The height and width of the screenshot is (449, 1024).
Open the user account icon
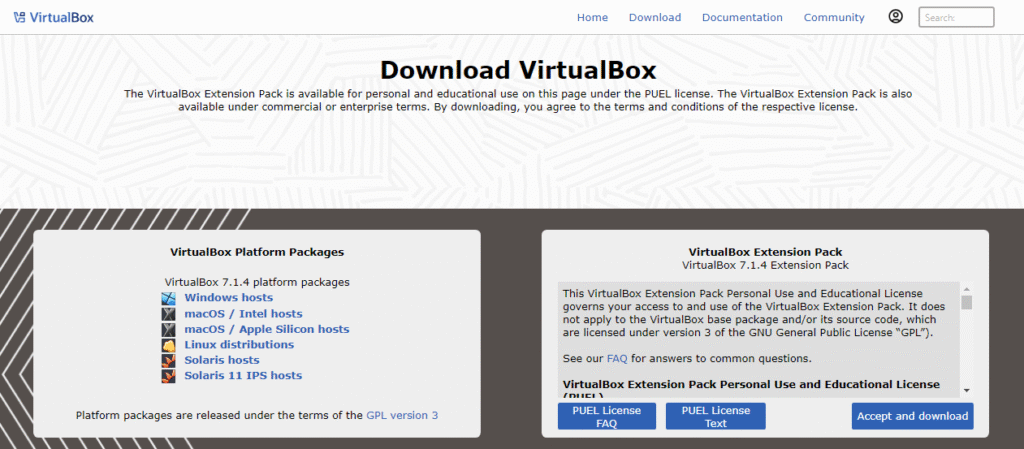tap(895, 17)
